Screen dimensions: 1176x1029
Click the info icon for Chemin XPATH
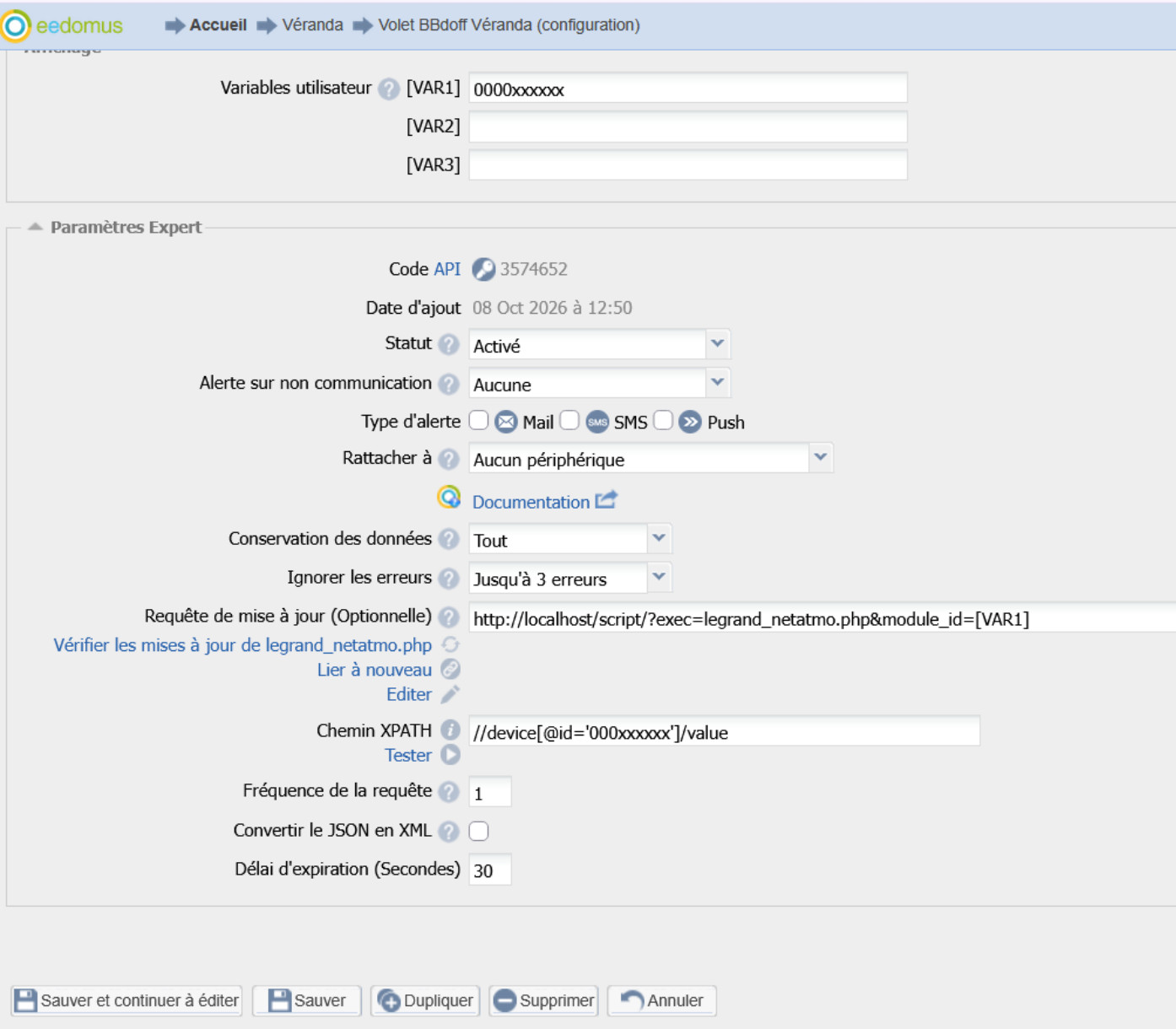coord(450,730)
